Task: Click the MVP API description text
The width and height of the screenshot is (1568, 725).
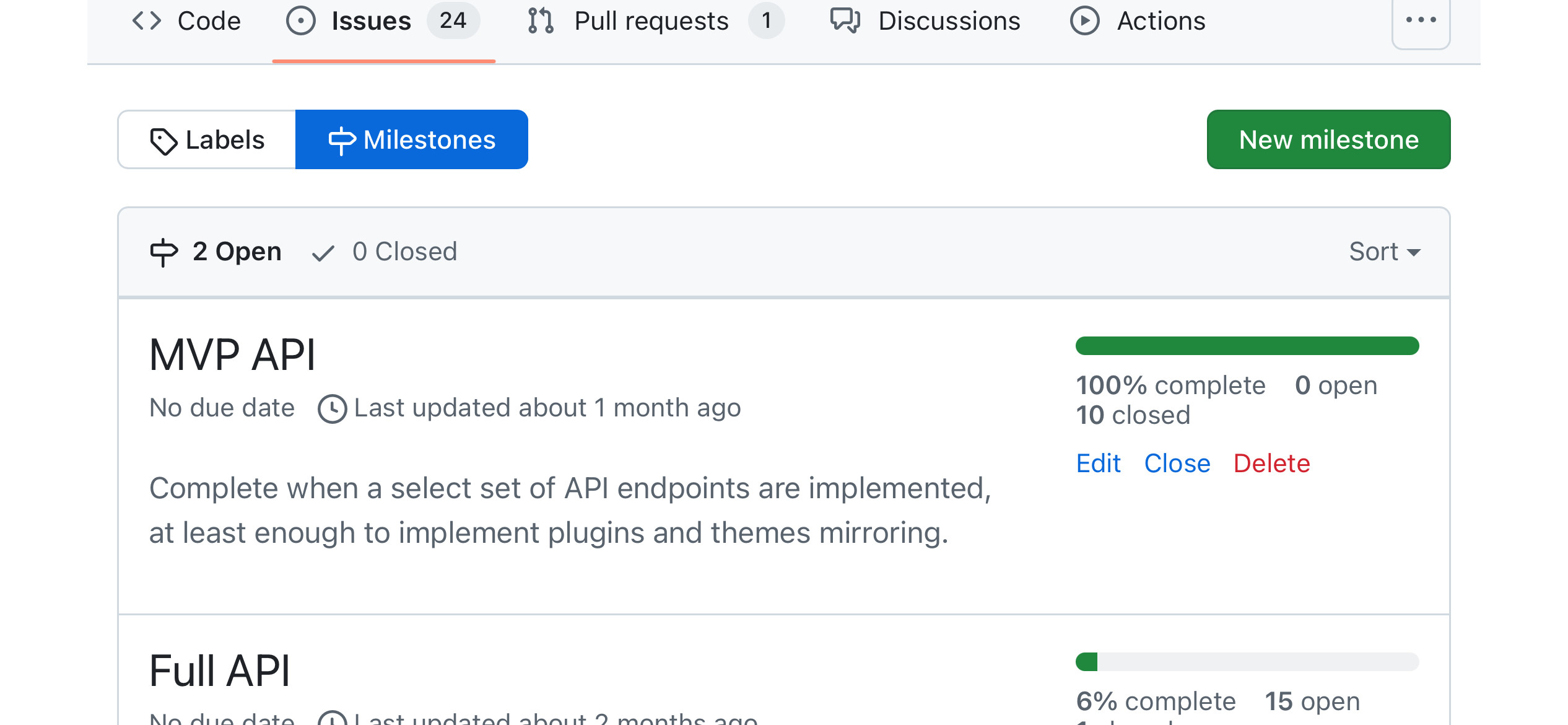Action: 570,511
